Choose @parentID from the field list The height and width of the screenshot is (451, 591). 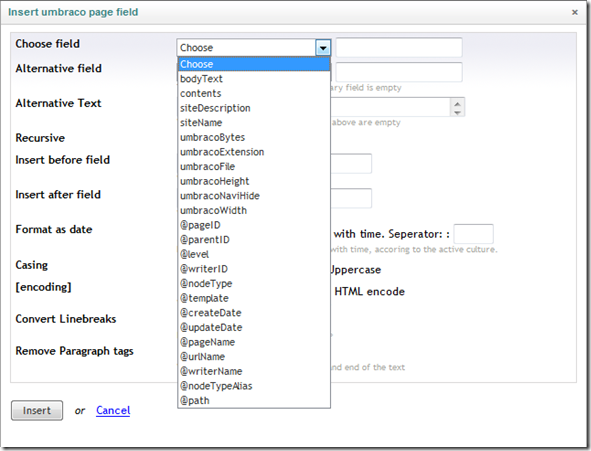(x=254, y=240)
